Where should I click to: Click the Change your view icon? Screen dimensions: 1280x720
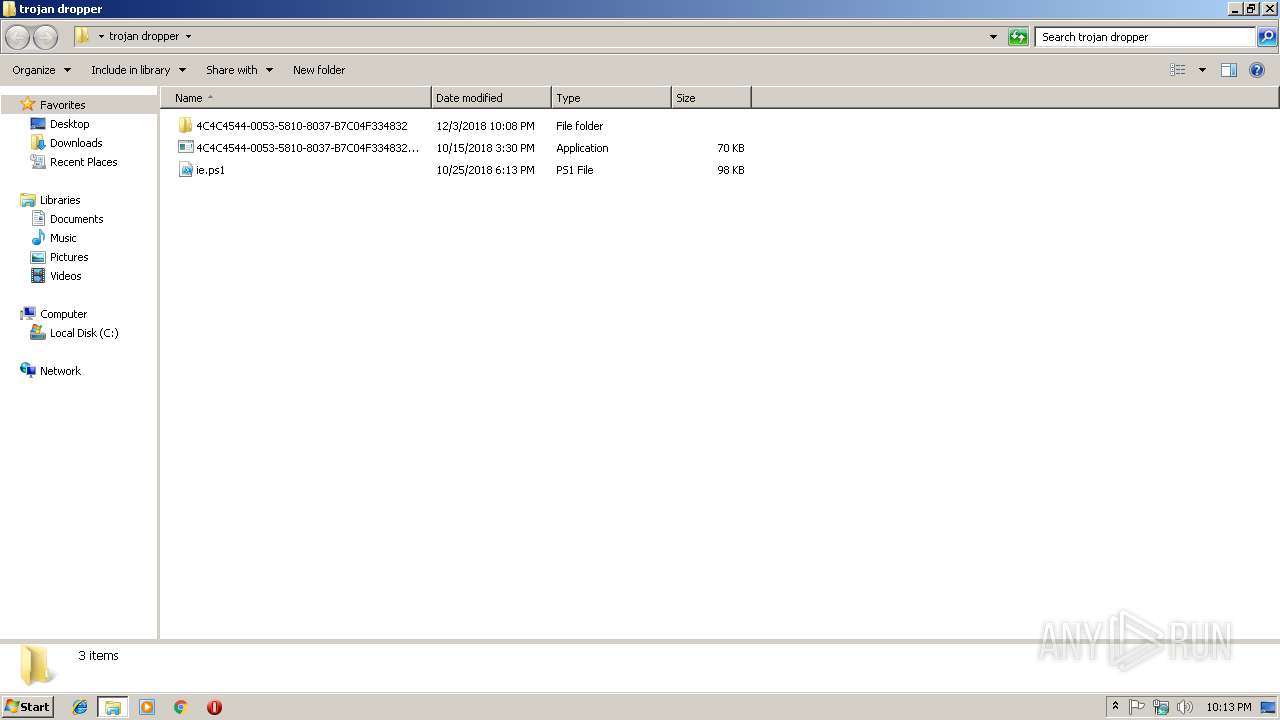click(1178, 70)
